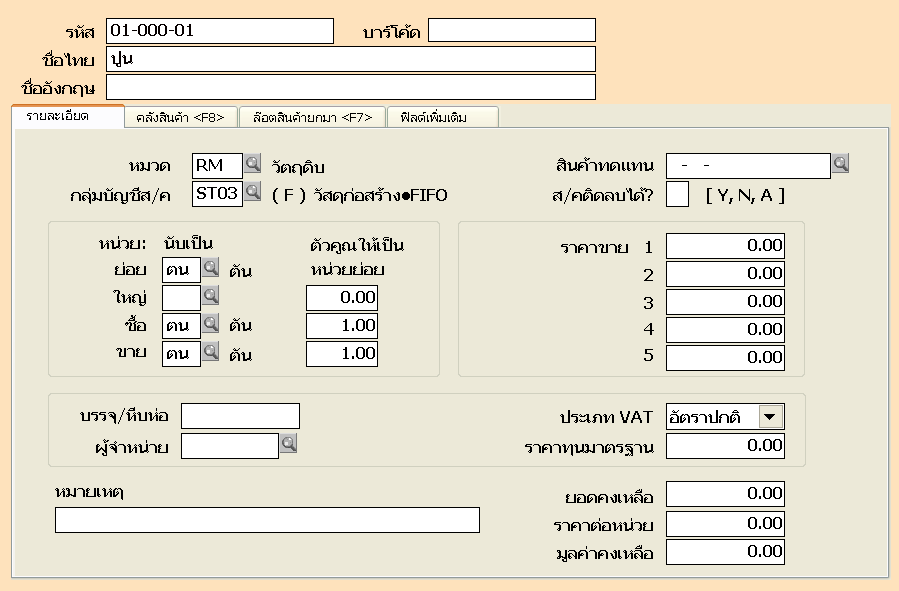Switch to คลังสินค้า <F8> tab

coord(180,118)
